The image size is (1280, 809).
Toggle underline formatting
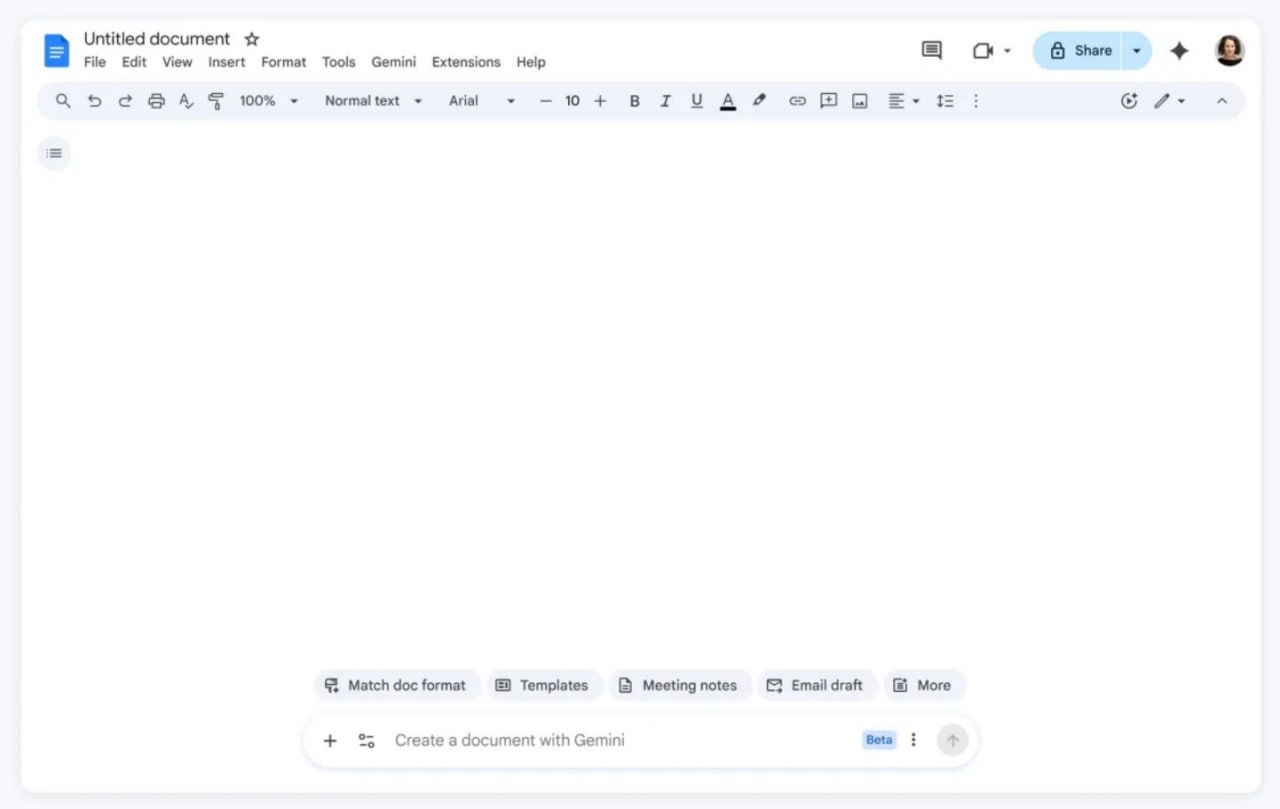click(x=697, y=101)
